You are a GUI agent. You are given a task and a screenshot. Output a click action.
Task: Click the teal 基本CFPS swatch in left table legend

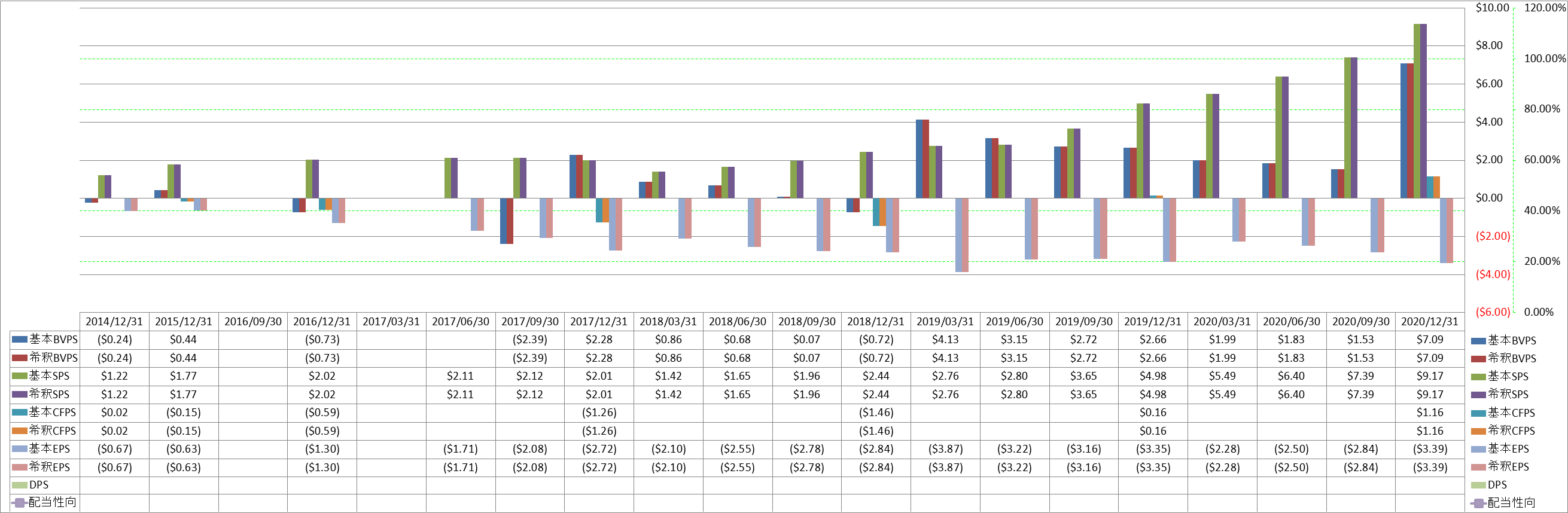[x=20, y=413]
